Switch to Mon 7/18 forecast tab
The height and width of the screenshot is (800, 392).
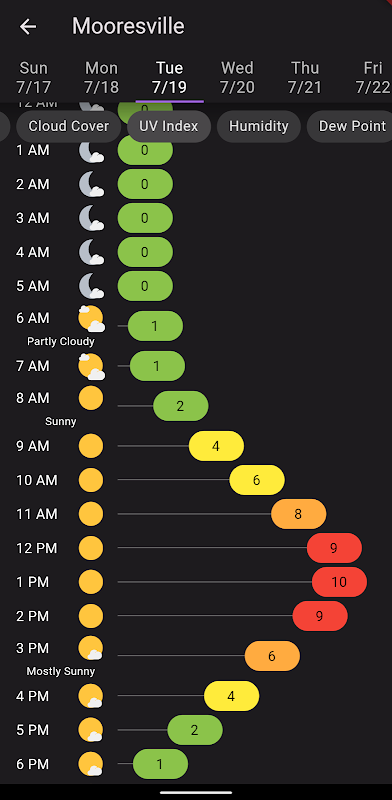[x=102, y=78]
